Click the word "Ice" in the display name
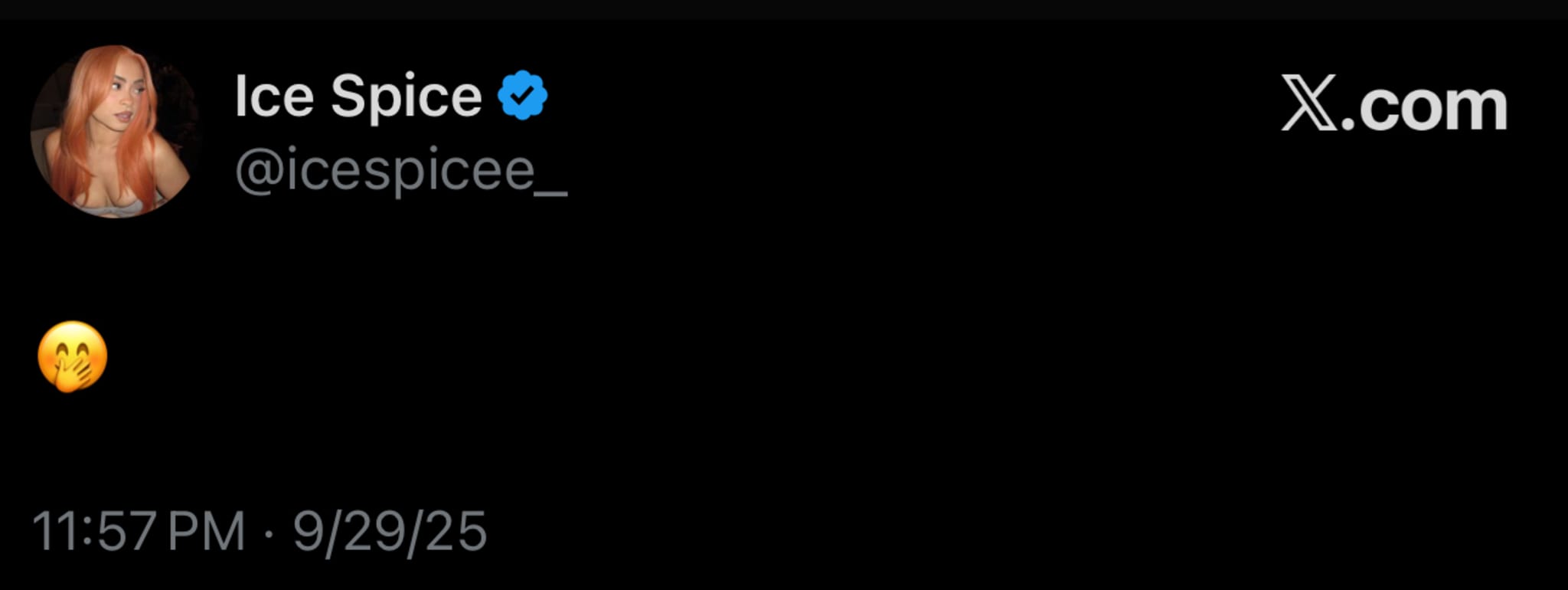The height and width of the screenshot is (590, 1568). click(x=273, y=97)
